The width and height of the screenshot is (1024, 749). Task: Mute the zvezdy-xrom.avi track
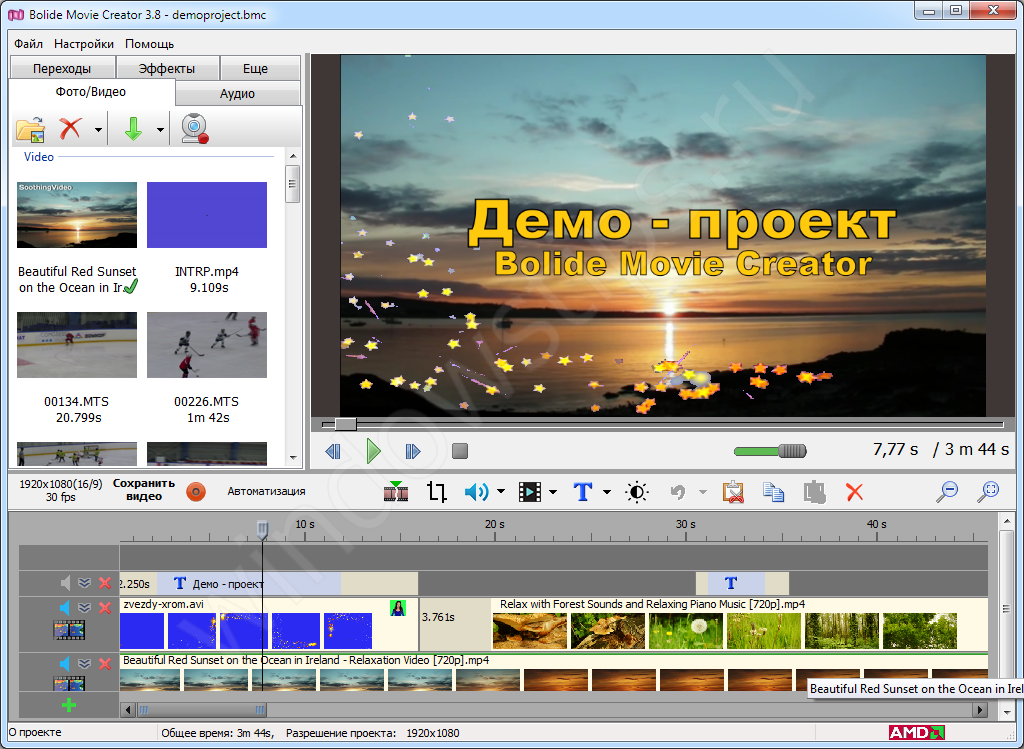[x=65, y=608]
